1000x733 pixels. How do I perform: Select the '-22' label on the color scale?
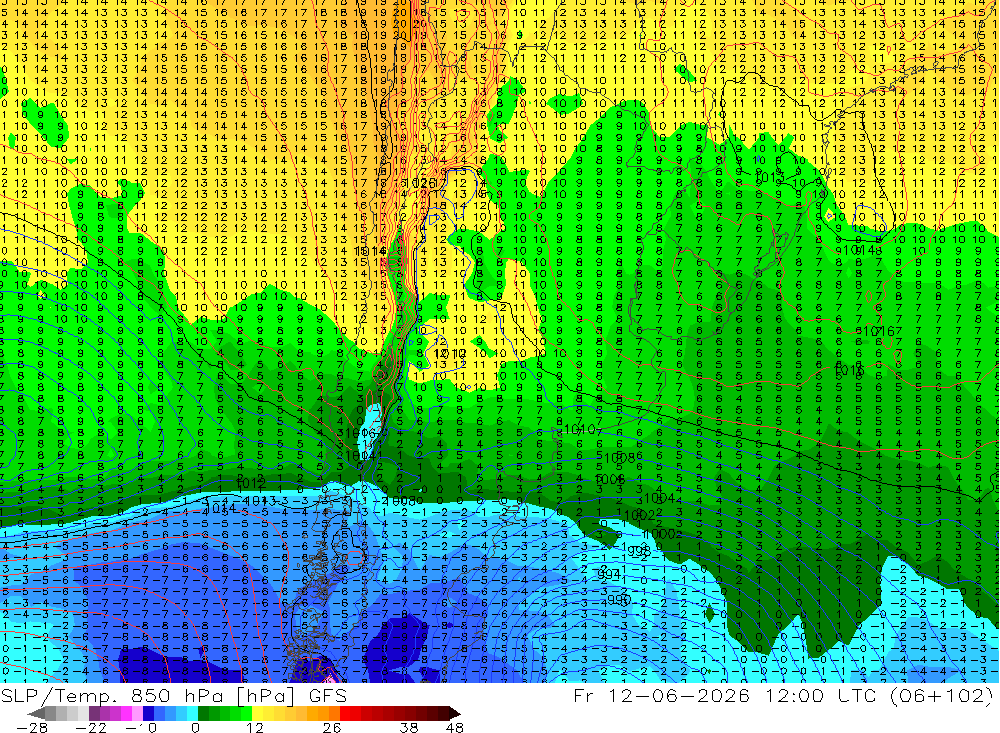91,727
